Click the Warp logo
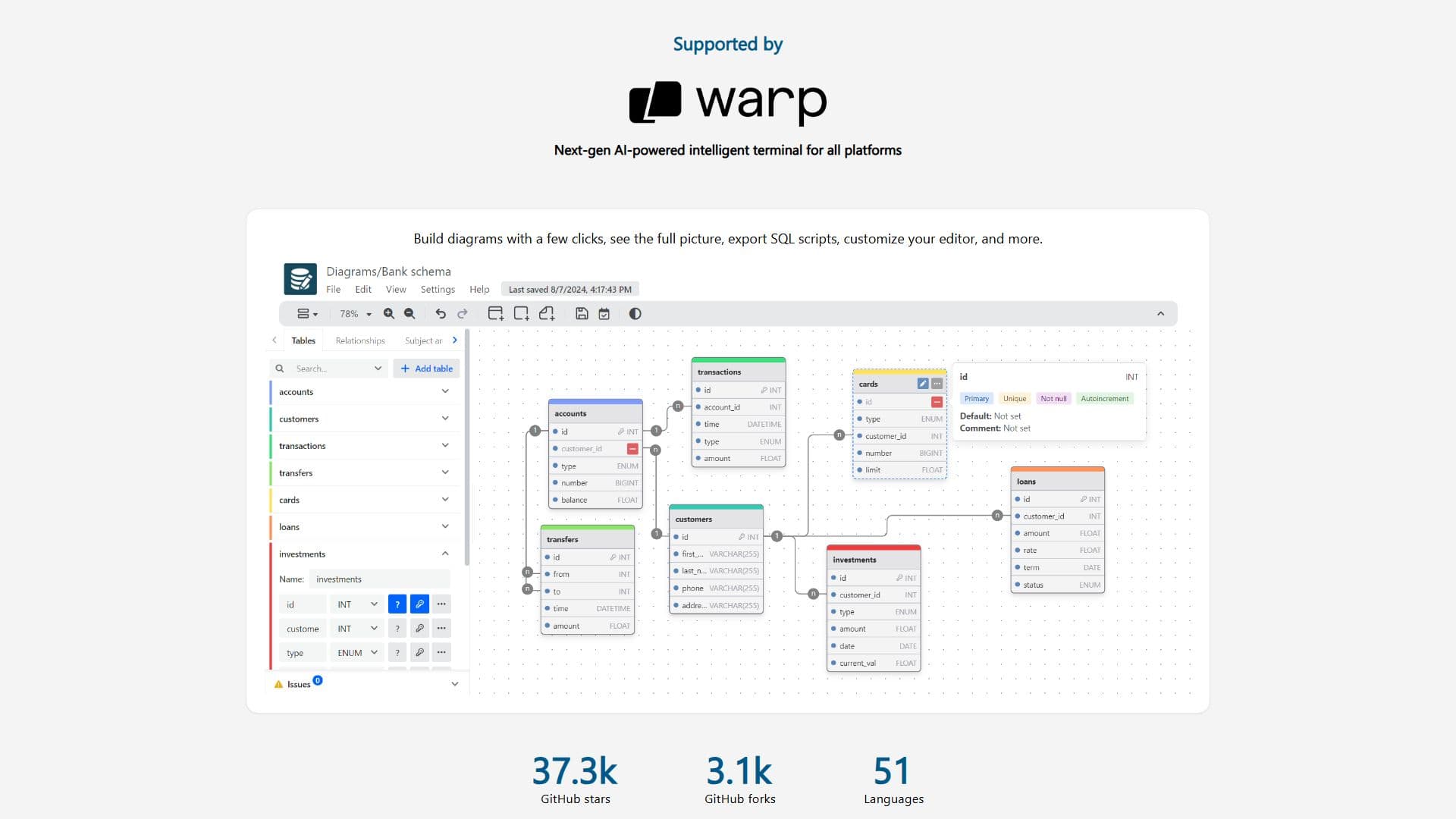This screenshot has width=1456, height=819. tap(728, 102)
